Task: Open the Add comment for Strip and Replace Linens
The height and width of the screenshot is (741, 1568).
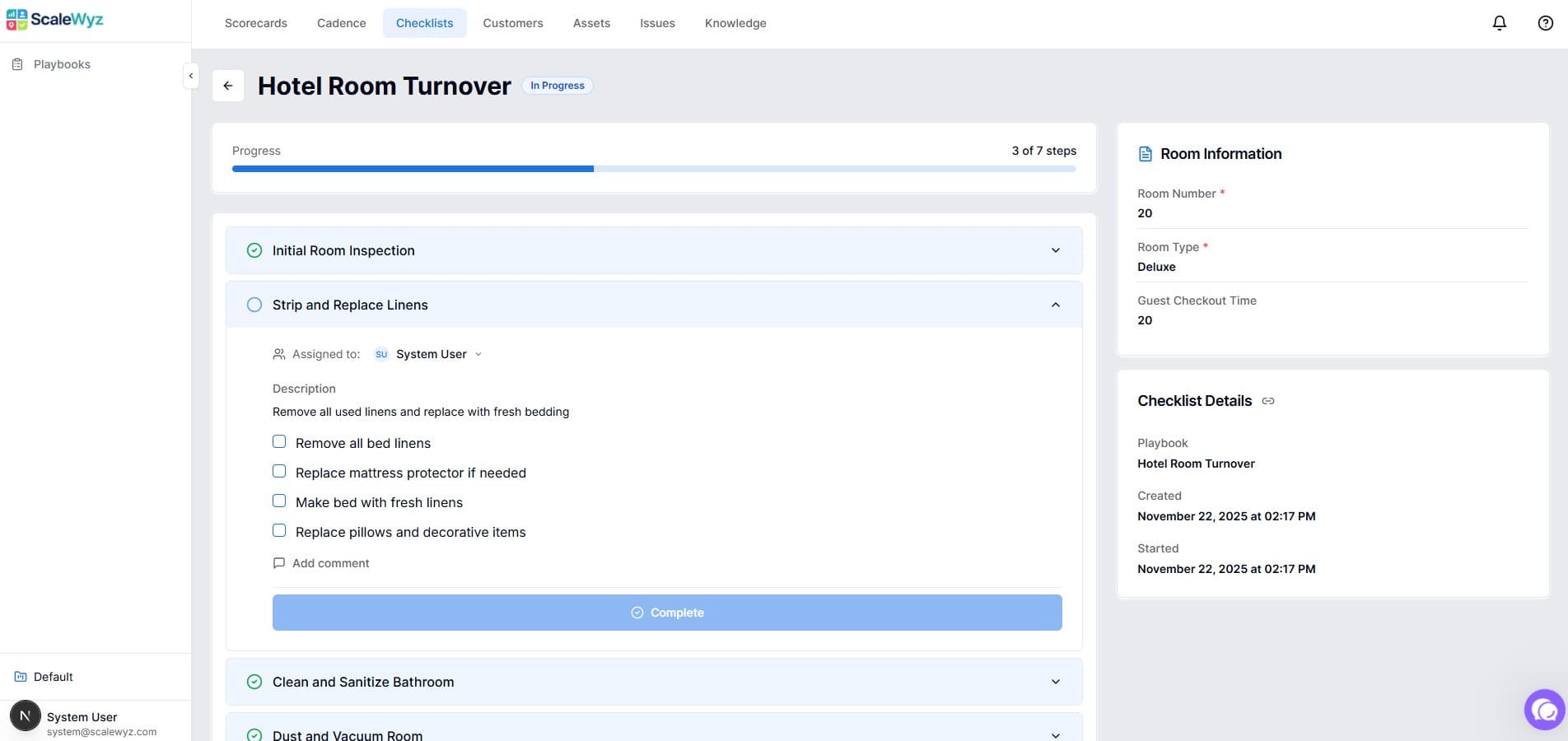Action: pos(321,563)
